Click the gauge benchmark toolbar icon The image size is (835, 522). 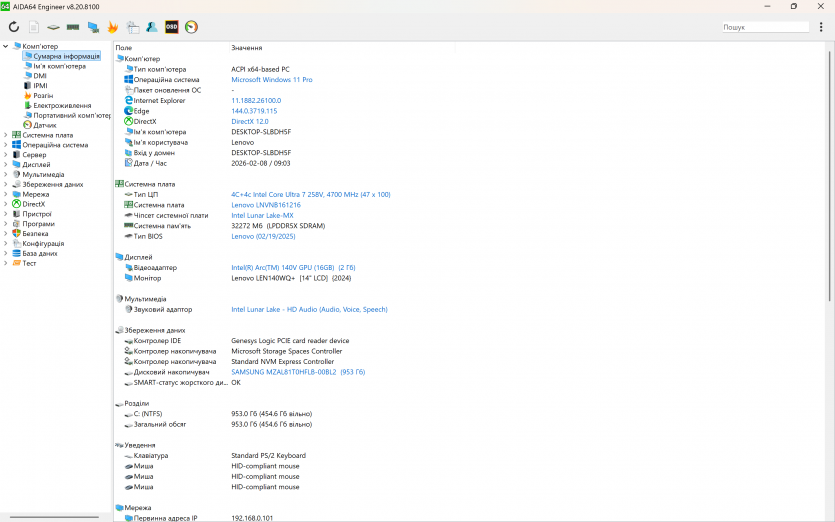point(192,27)
